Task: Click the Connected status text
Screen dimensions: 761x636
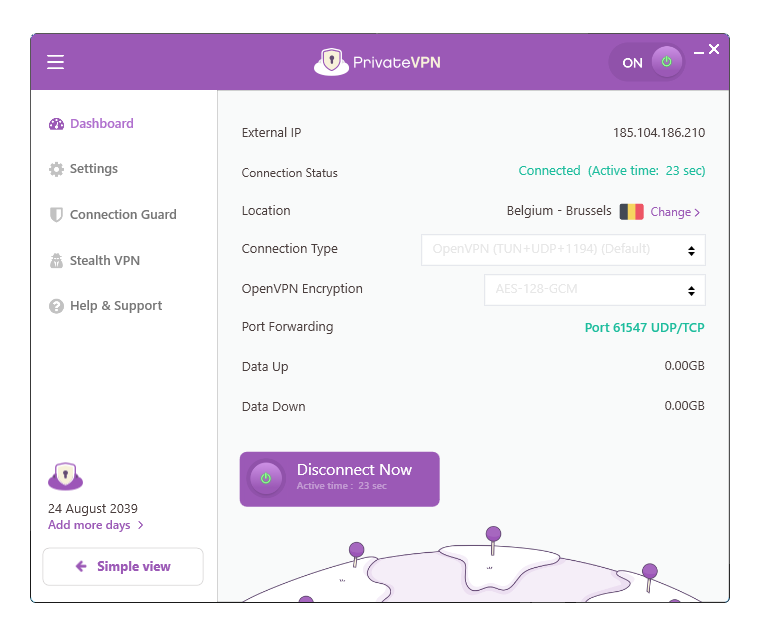Action: pos(549,171)
